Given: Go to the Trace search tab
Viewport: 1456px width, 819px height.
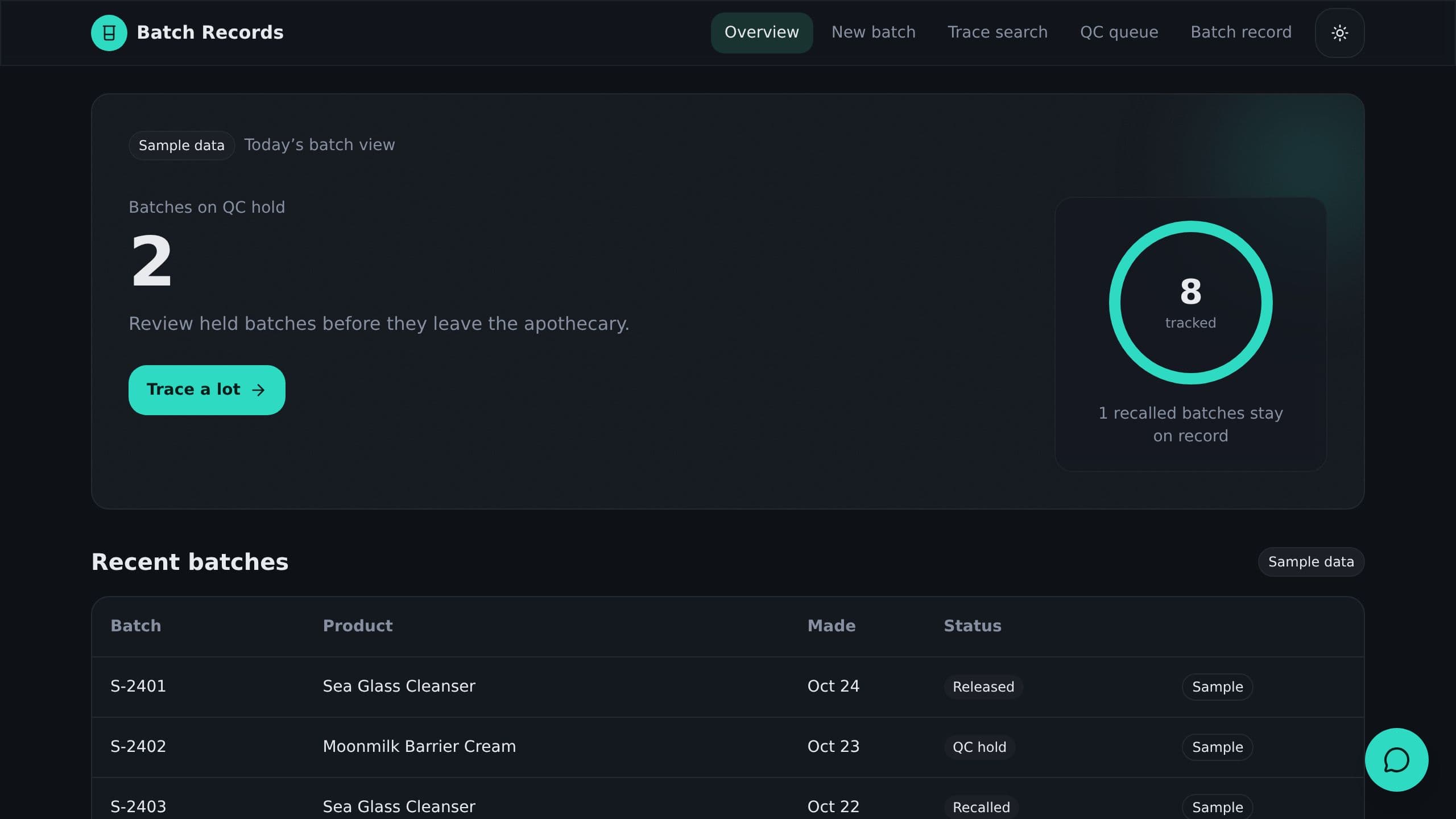Looking at the screenshot, I should pos(998,32).
